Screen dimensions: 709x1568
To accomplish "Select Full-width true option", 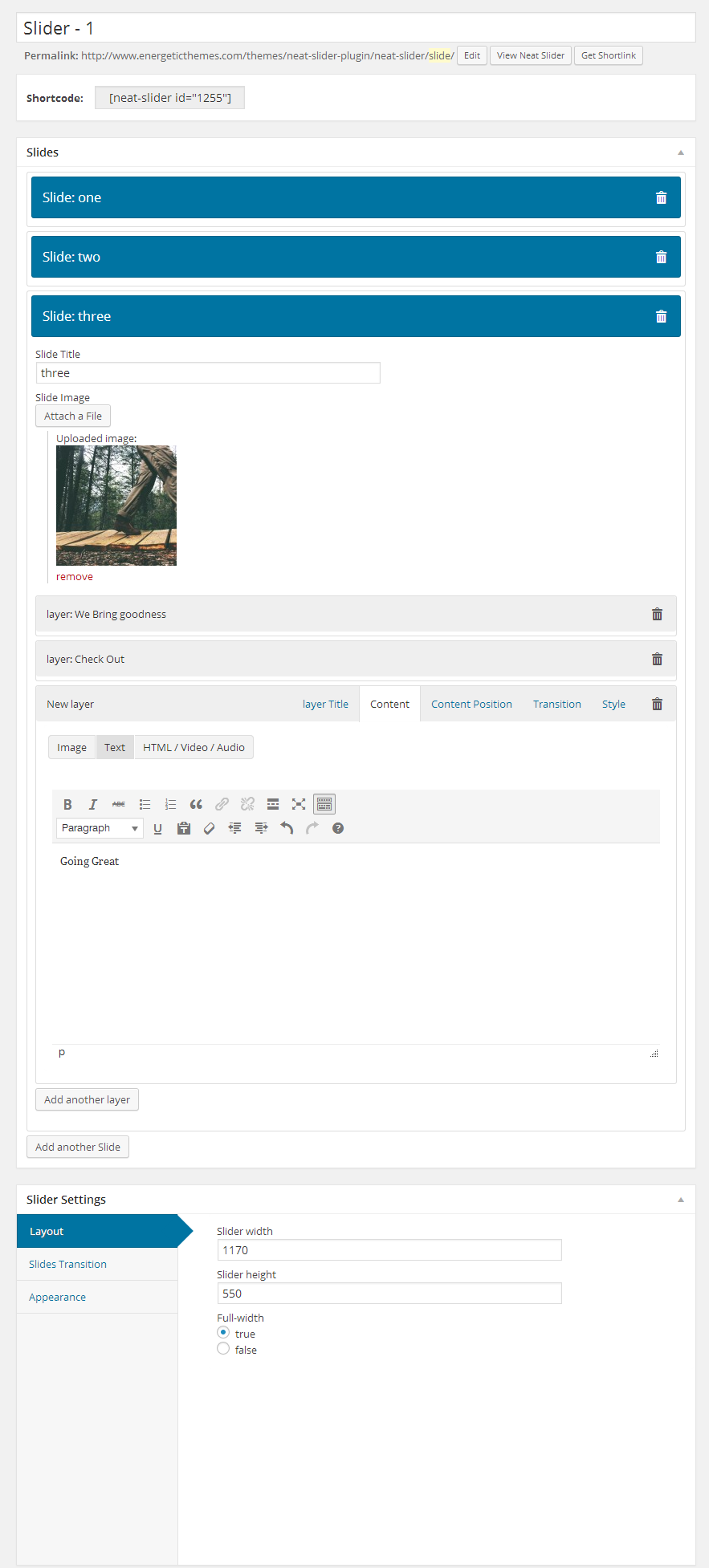I will tap(223, 1332).
